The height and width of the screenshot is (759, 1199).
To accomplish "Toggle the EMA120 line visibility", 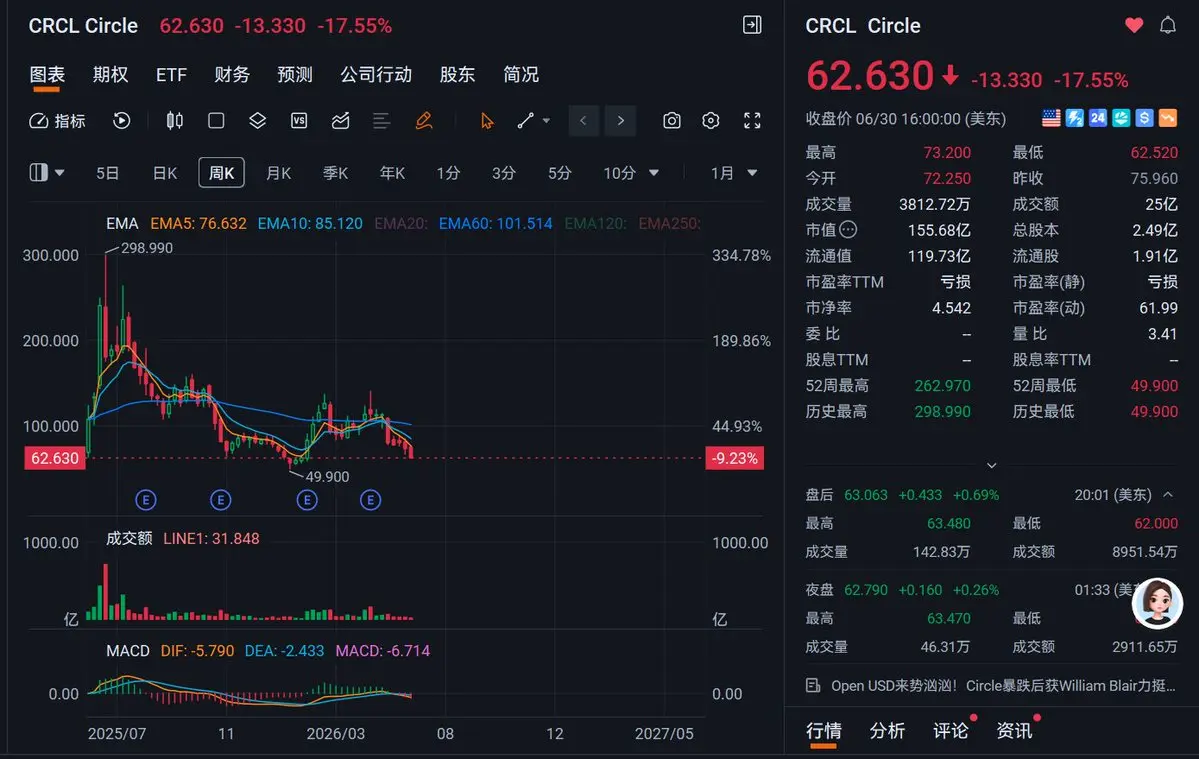I will pyautogui.click(x=596, y=223).
